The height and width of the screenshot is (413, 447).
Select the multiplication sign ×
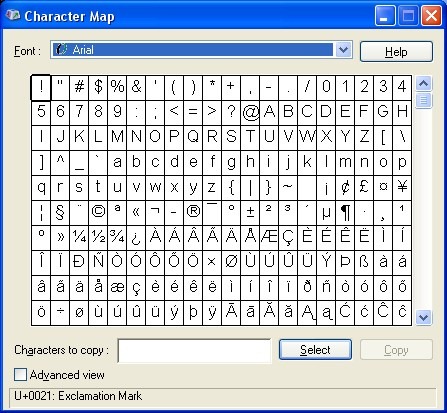click(x=212, y=262)
